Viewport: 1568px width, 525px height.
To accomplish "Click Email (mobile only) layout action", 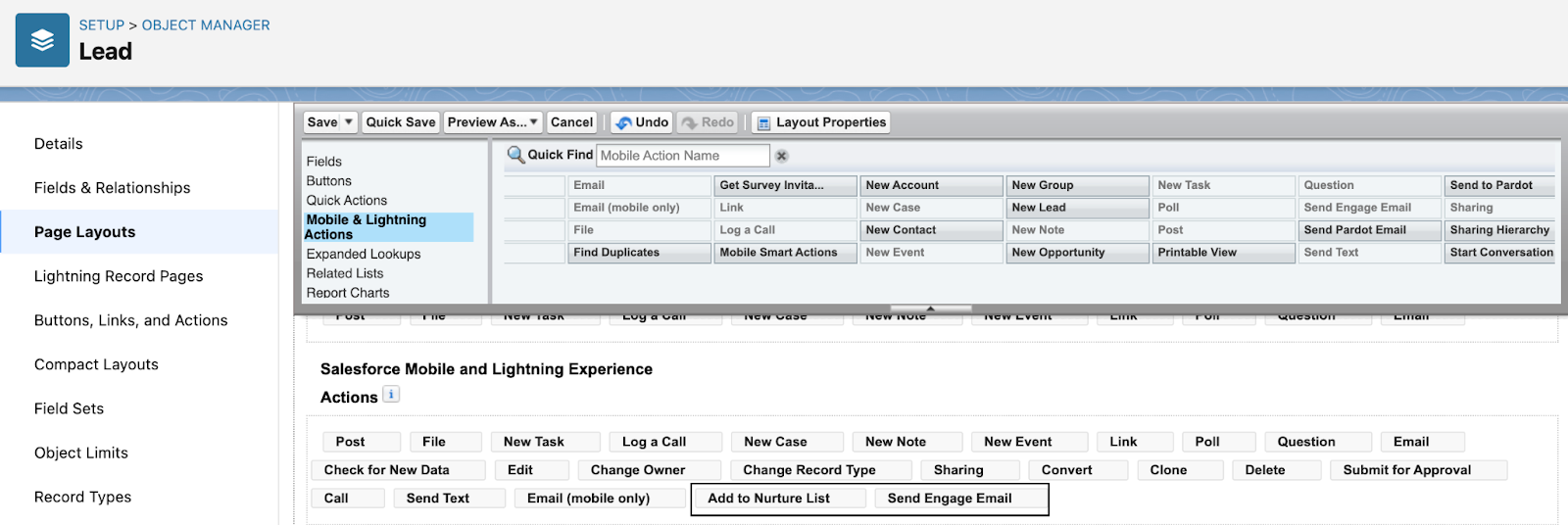I will click(600, 499).
